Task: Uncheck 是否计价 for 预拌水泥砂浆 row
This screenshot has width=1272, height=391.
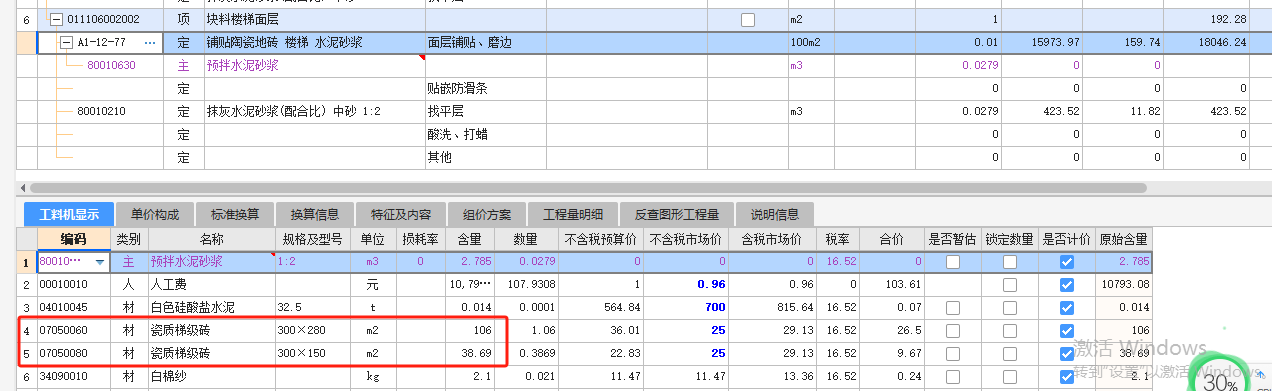Action: 1067,261
